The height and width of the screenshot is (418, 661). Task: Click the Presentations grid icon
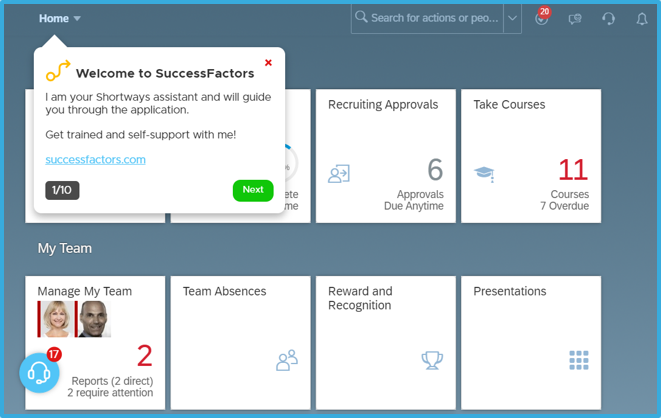[578, 360]
